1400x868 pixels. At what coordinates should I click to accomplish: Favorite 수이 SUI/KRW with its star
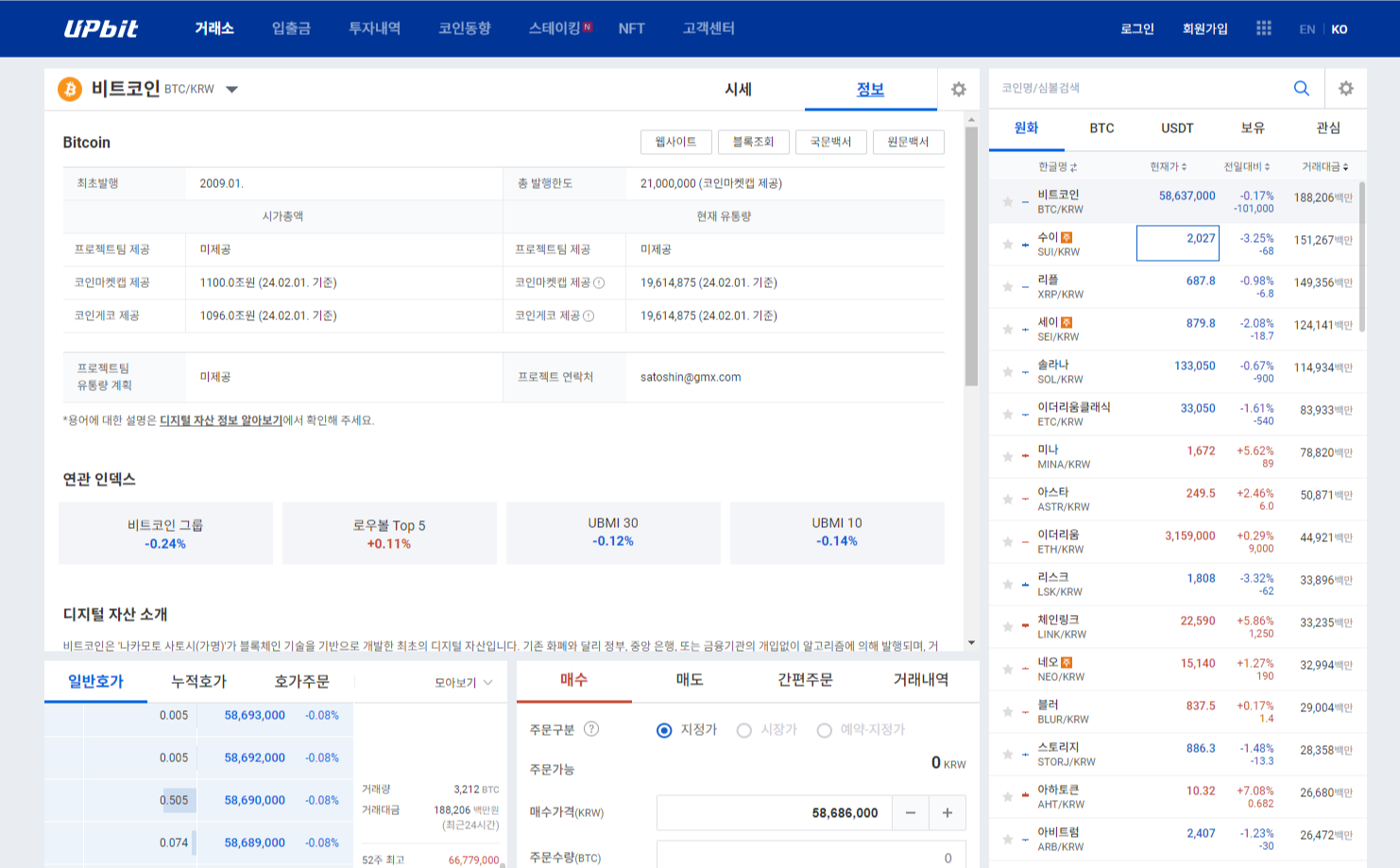pyautogui.click(x=1008, y=245)
